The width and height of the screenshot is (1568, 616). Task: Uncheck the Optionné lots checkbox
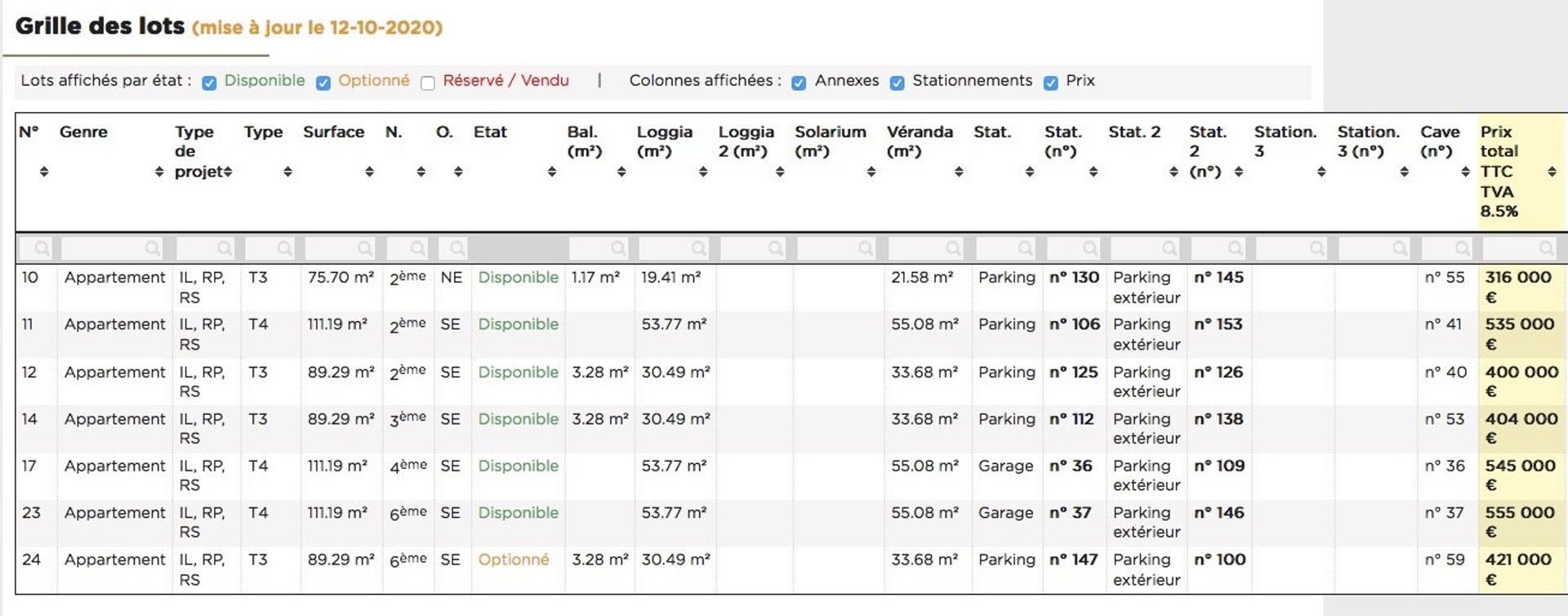tap(323, 83)
